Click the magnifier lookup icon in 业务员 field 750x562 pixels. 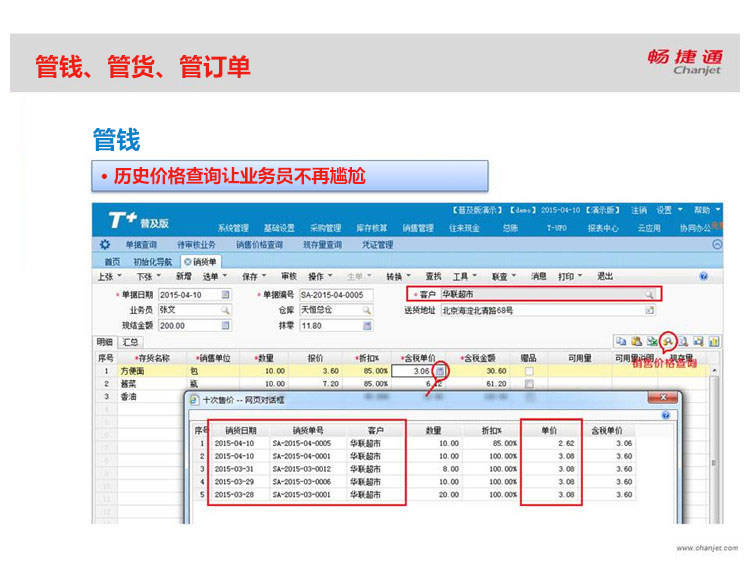[x=225, y=310]
